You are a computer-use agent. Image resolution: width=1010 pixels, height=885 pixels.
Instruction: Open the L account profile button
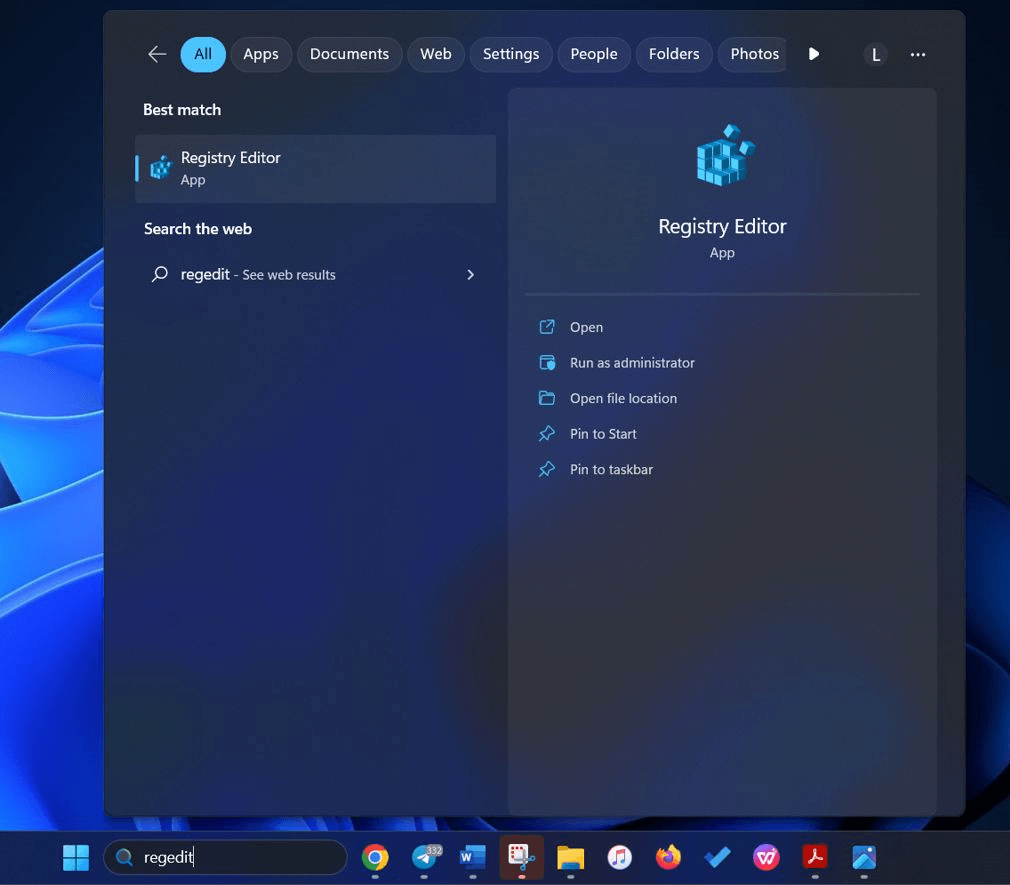click(875, 55)
